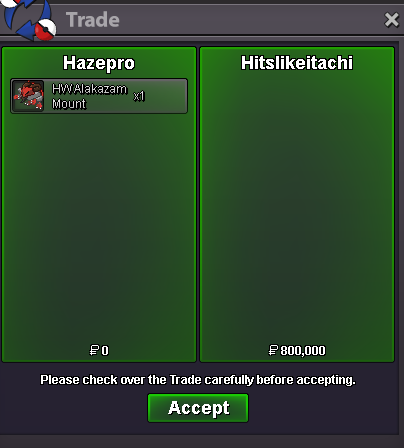The width and height of the screenshot is (404, 448).
Task: Click the Hazepro player name
Action: click(x=99, y=63)
